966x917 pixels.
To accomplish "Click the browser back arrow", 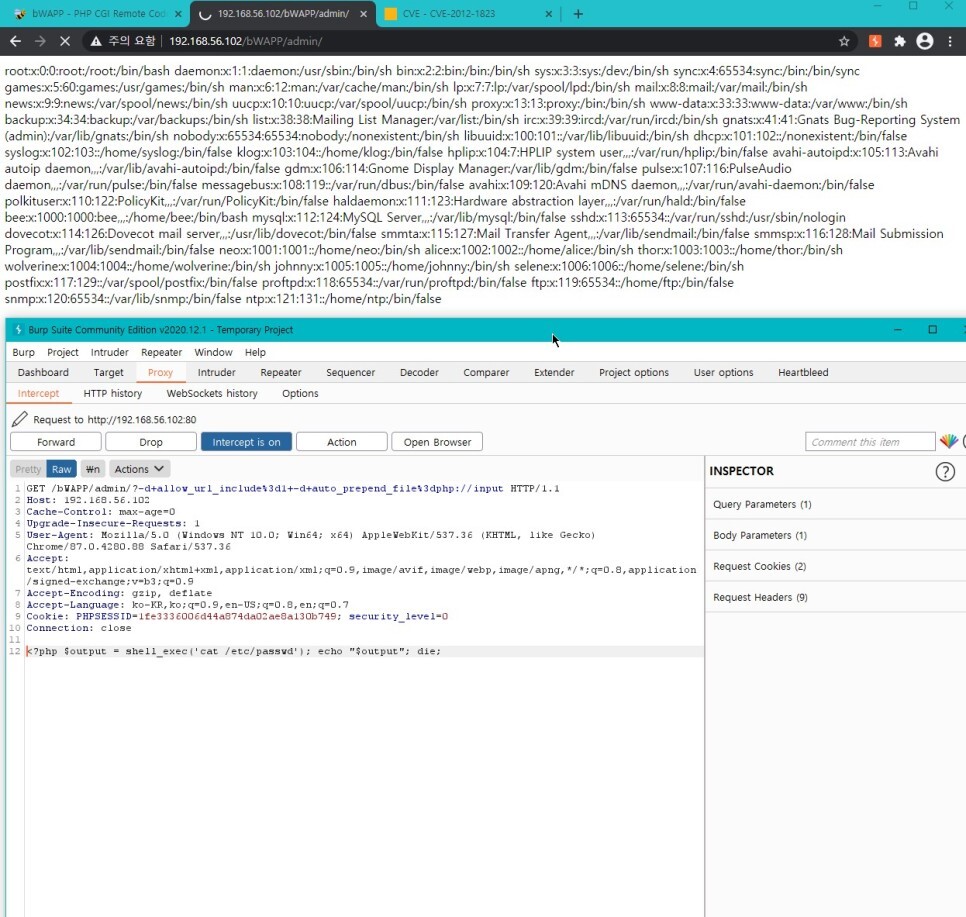I will [15, 41].
